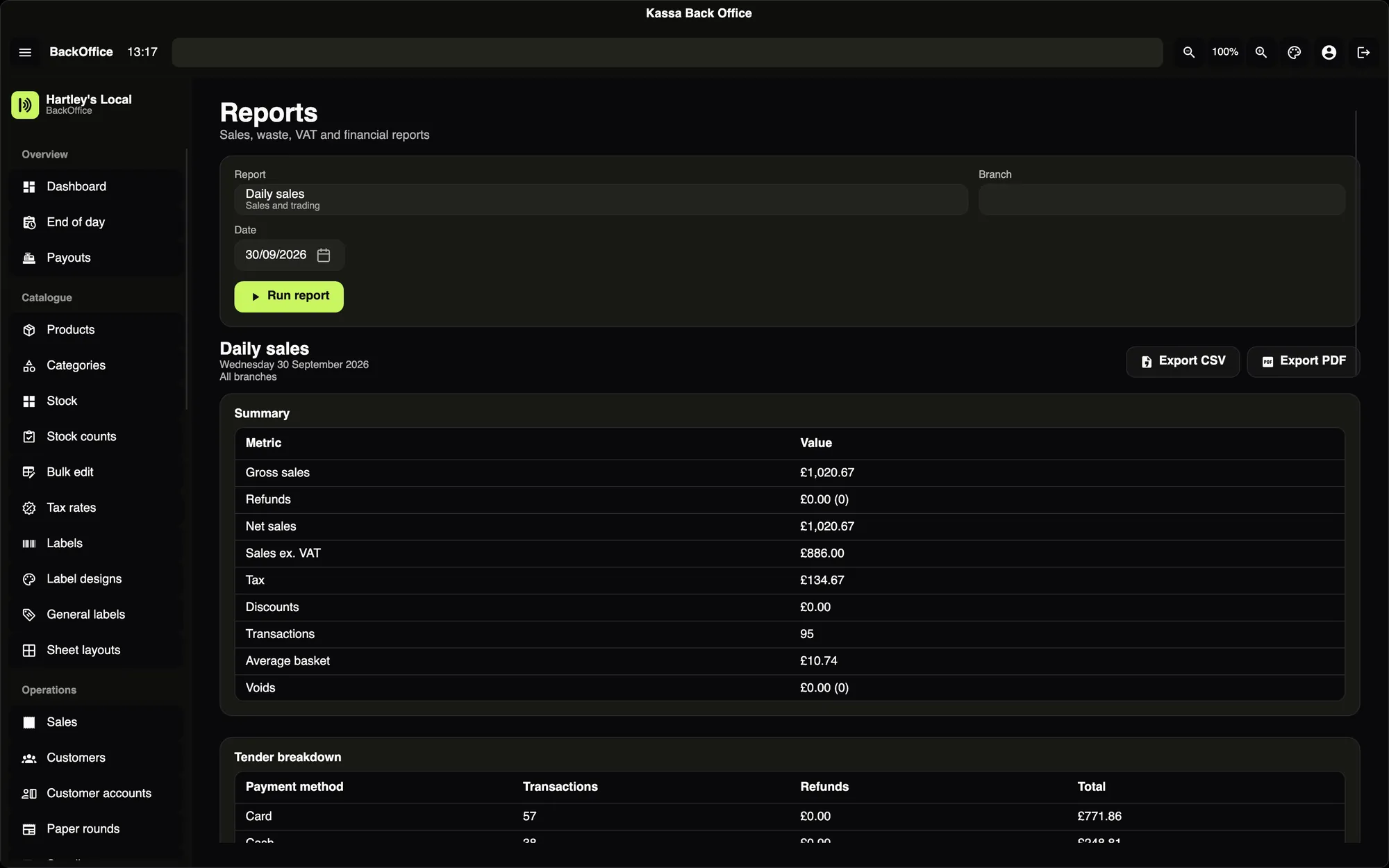The image size is (1389, 868).
Task: Click the zoom in magnifier icon
Action: coord(1261,52)
